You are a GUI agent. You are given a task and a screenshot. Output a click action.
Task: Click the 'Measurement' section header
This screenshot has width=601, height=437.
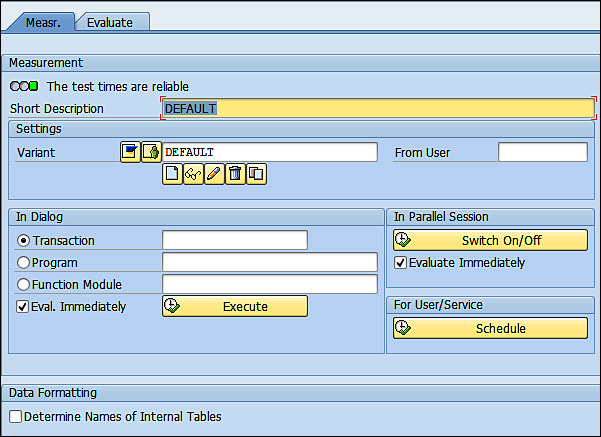coord(46,63)
